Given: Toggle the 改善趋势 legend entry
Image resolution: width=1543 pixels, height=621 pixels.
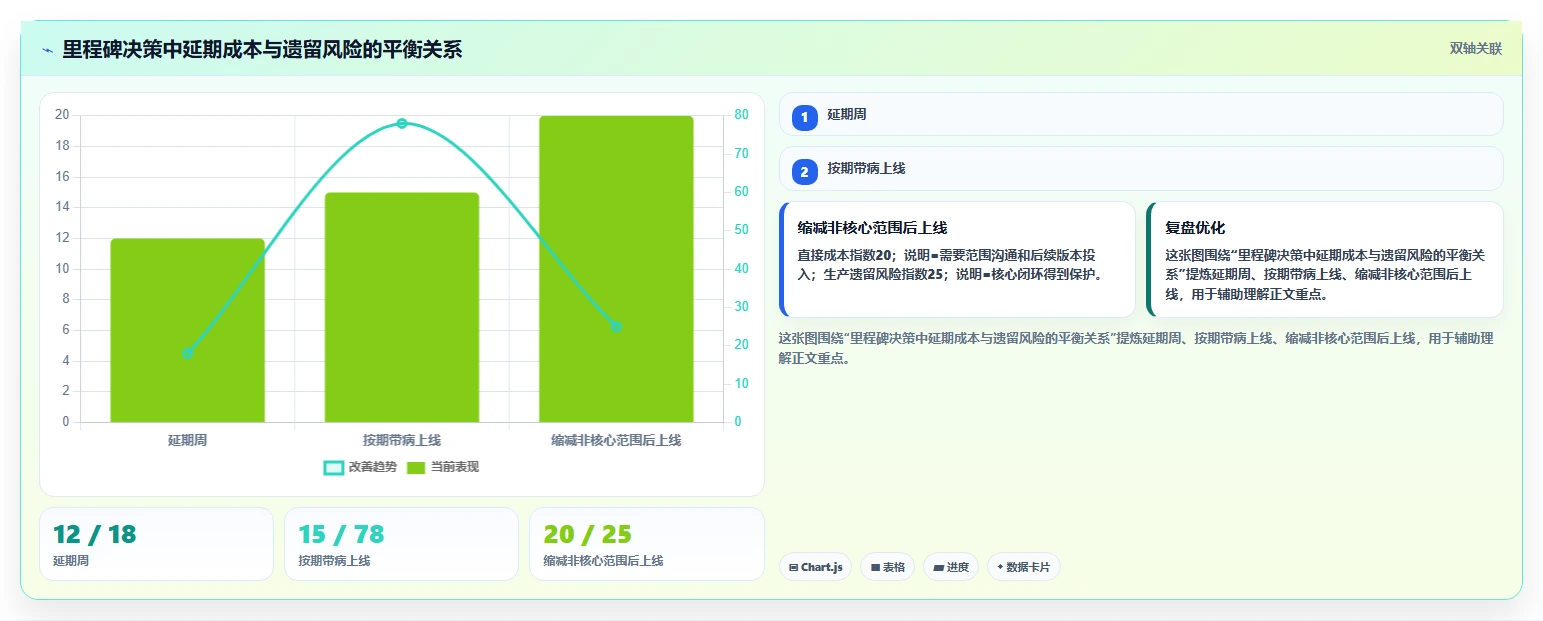Looking at the screenshot, I should pyautogui.click(x=360, y=467).
